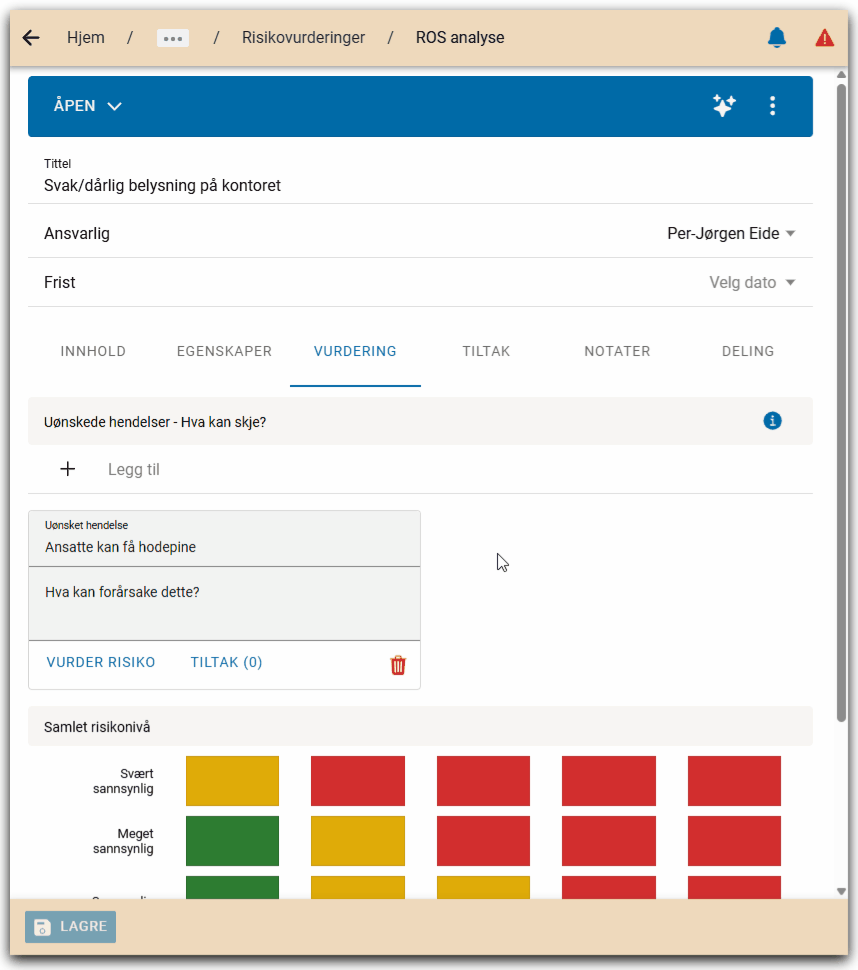The image size is (858, 970).
Task: Switch to the TILTAK tab
Action: [486, 351]
